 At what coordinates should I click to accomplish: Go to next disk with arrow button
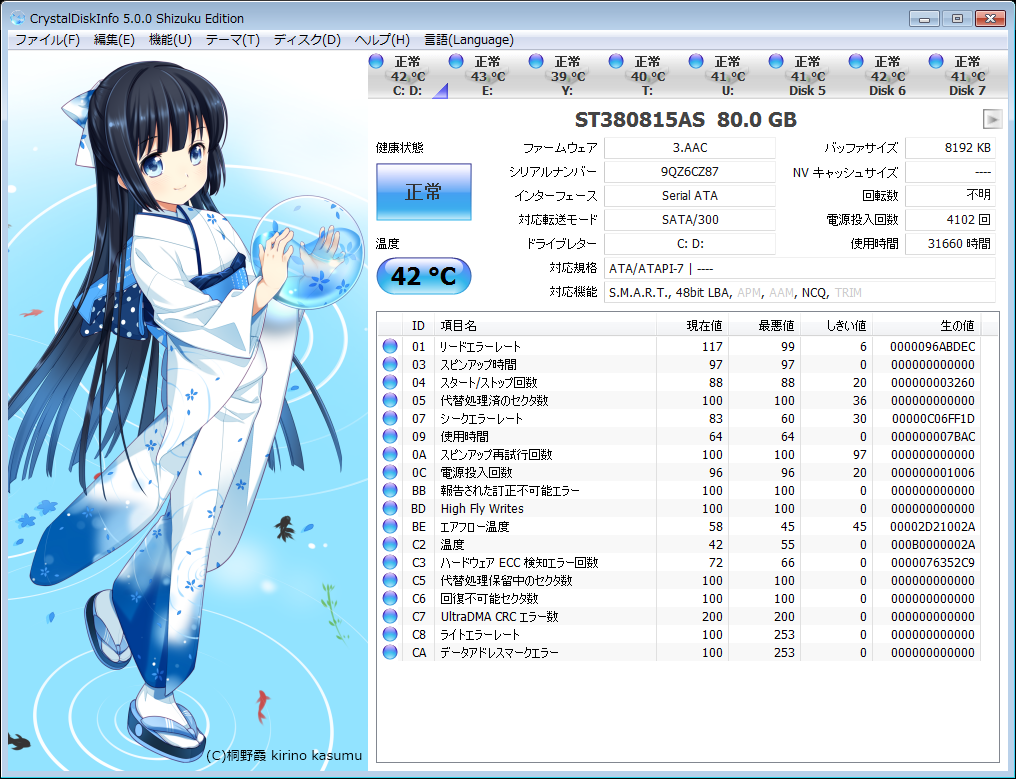pos(992,119)
